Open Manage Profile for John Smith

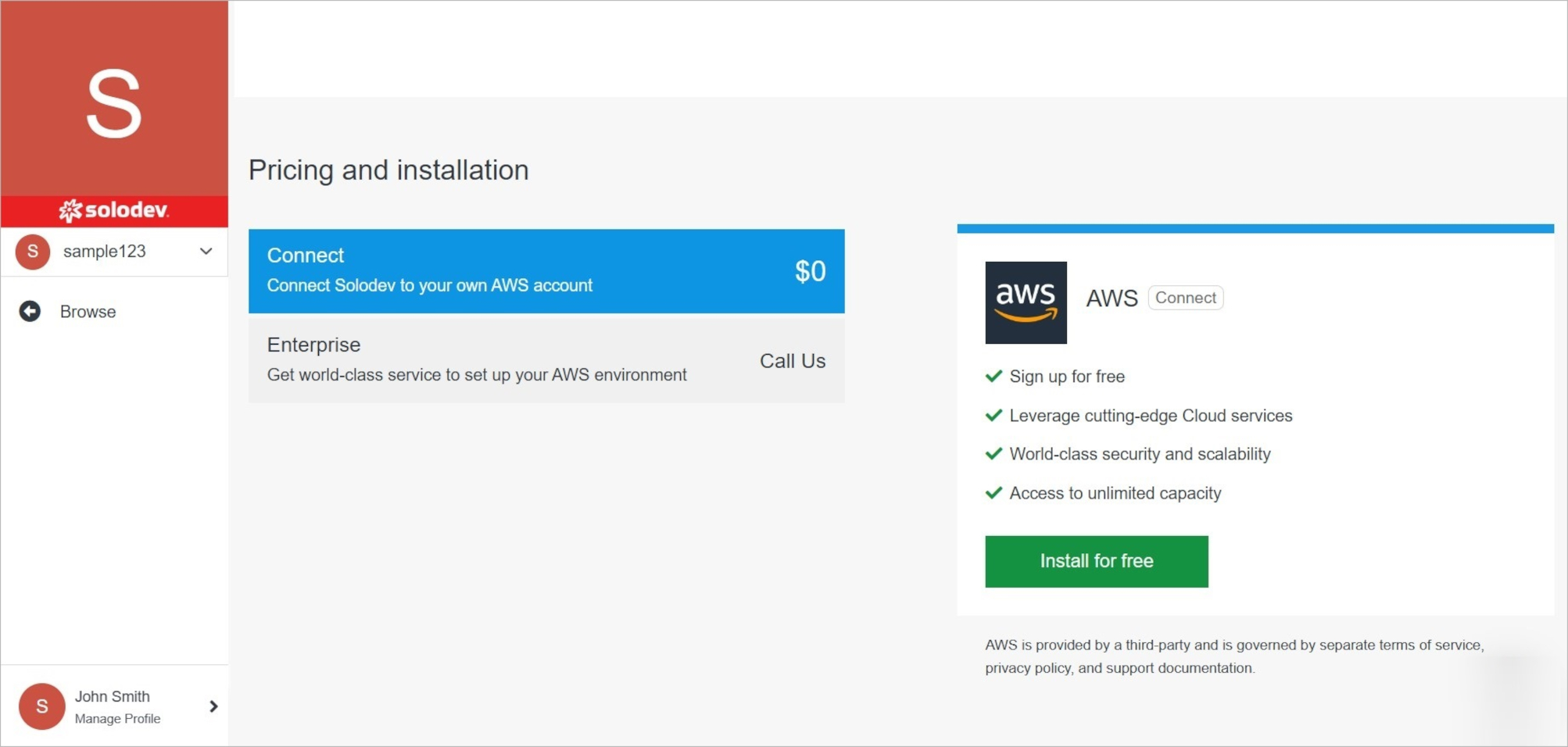(117, 719)
